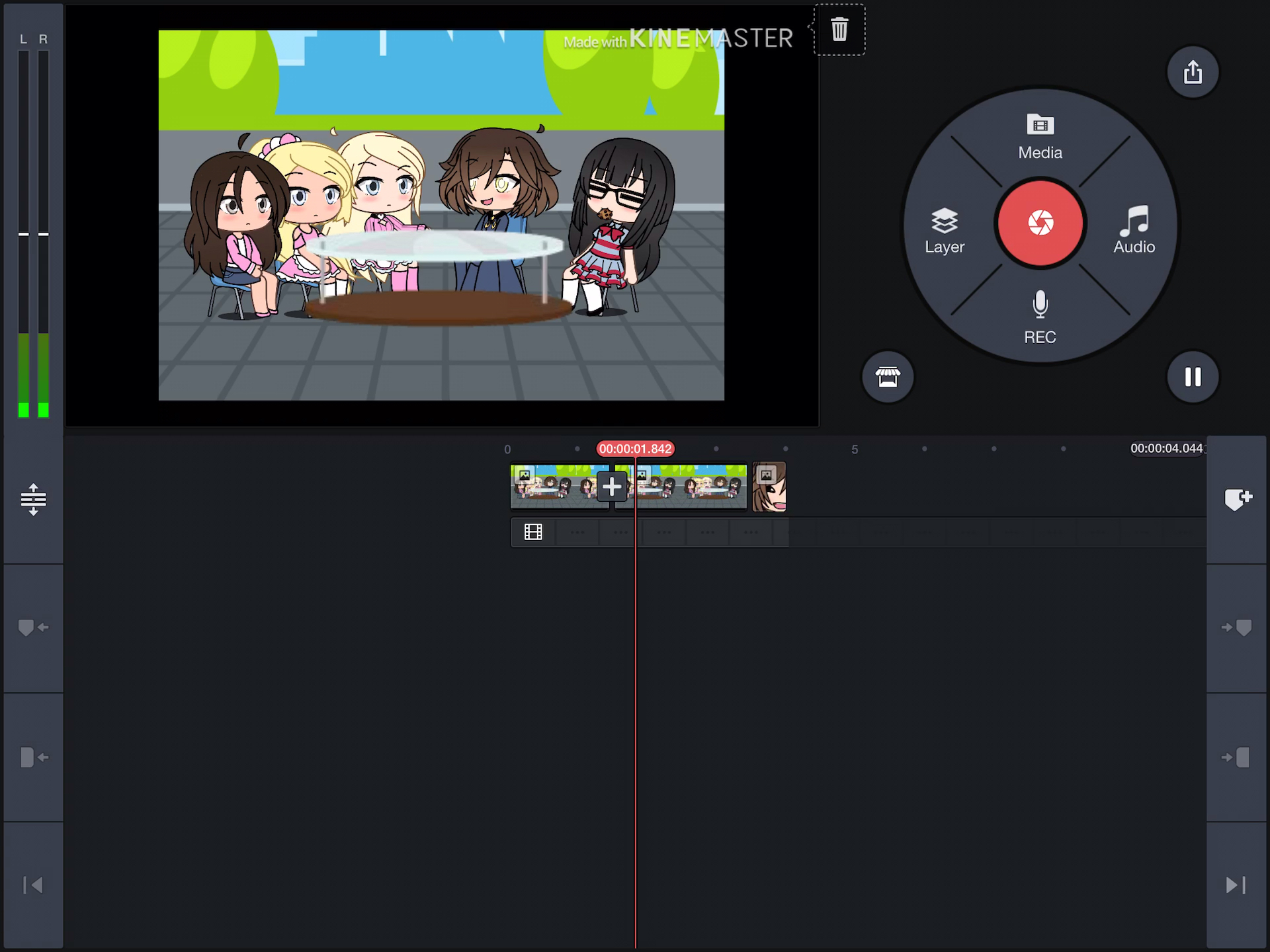The image size is (1270, 952).
Task: Click the right audio level meter
Action: [x=44, y=234]
